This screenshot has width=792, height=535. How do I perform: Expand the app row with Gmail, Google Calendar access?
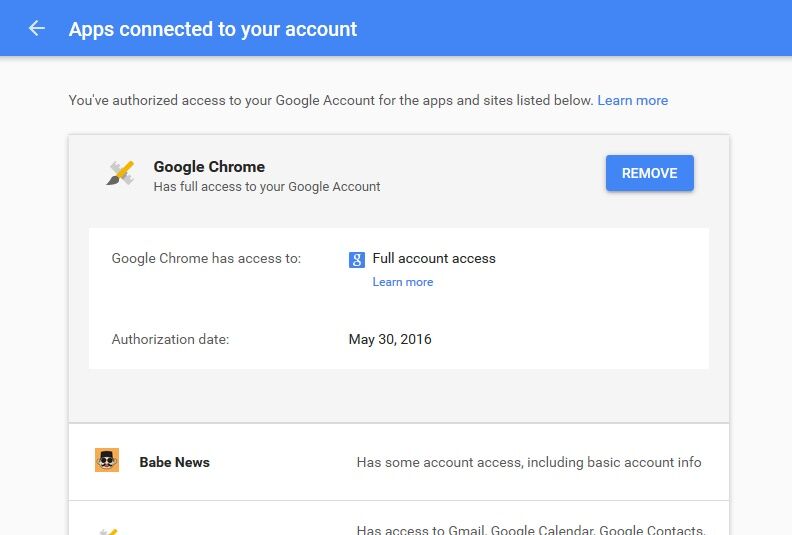click(x=399, y=519)
